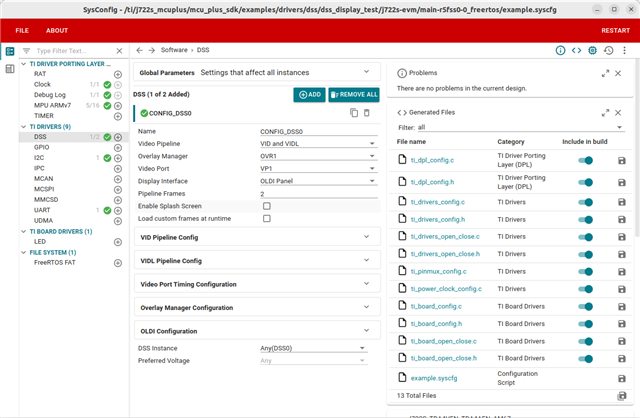Close the Generated Files panel
The height and width of the screenshot is (418, 640).
618,113
